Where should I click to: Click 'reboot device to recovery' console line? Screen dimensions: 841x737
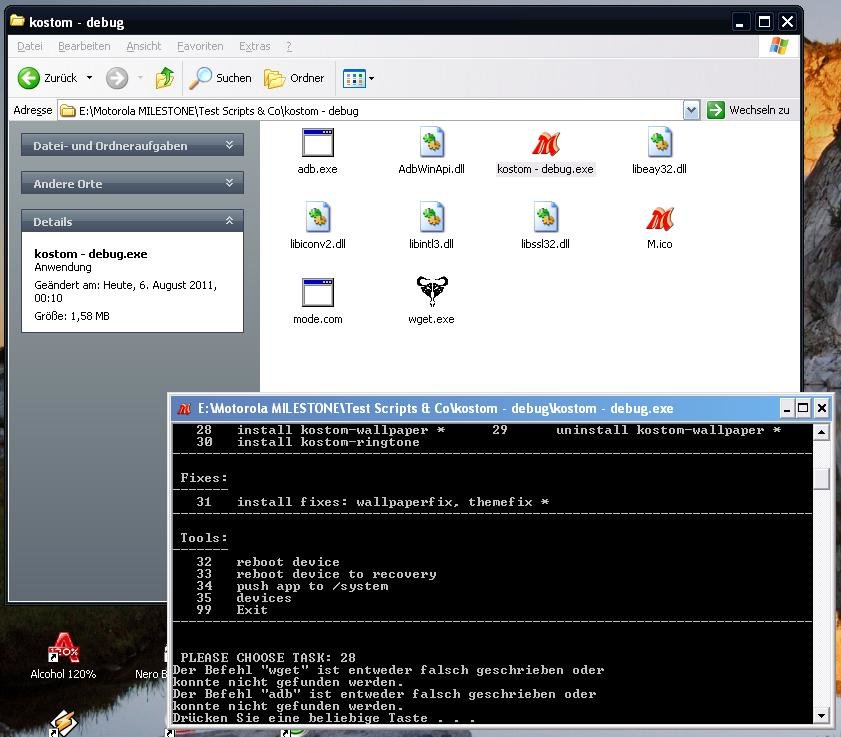click(336, 574)
